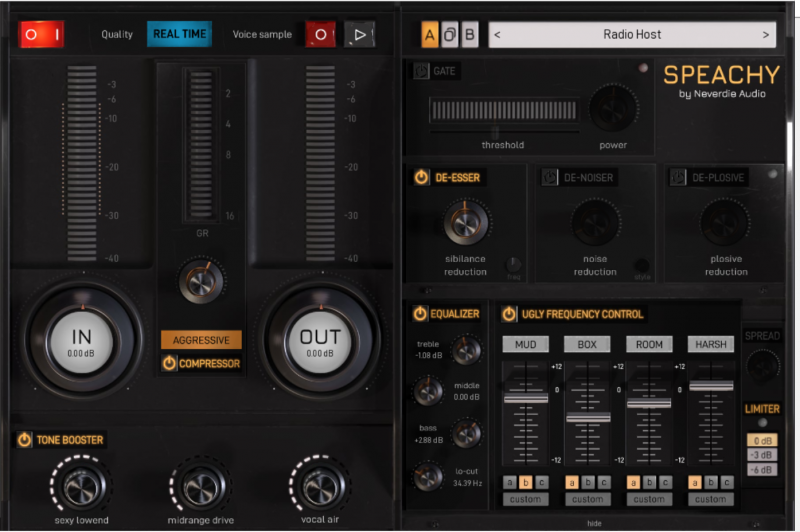Select preset slot B
This screenshot has width=800, height=532.
469,35
